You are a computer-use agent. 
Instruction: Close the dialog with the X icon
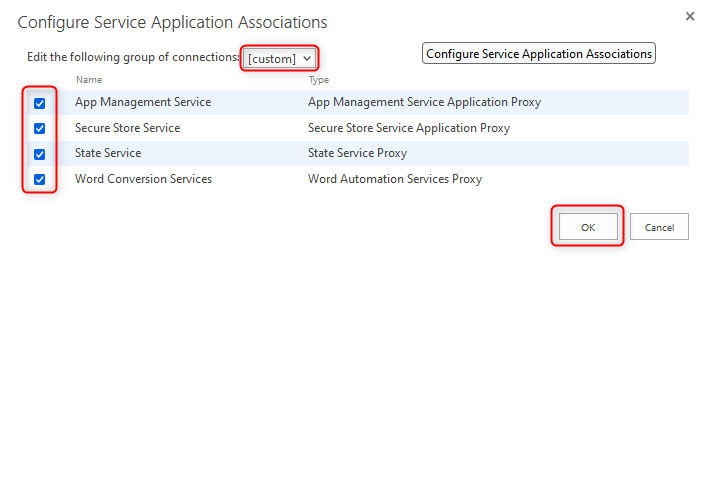[690, 16]
